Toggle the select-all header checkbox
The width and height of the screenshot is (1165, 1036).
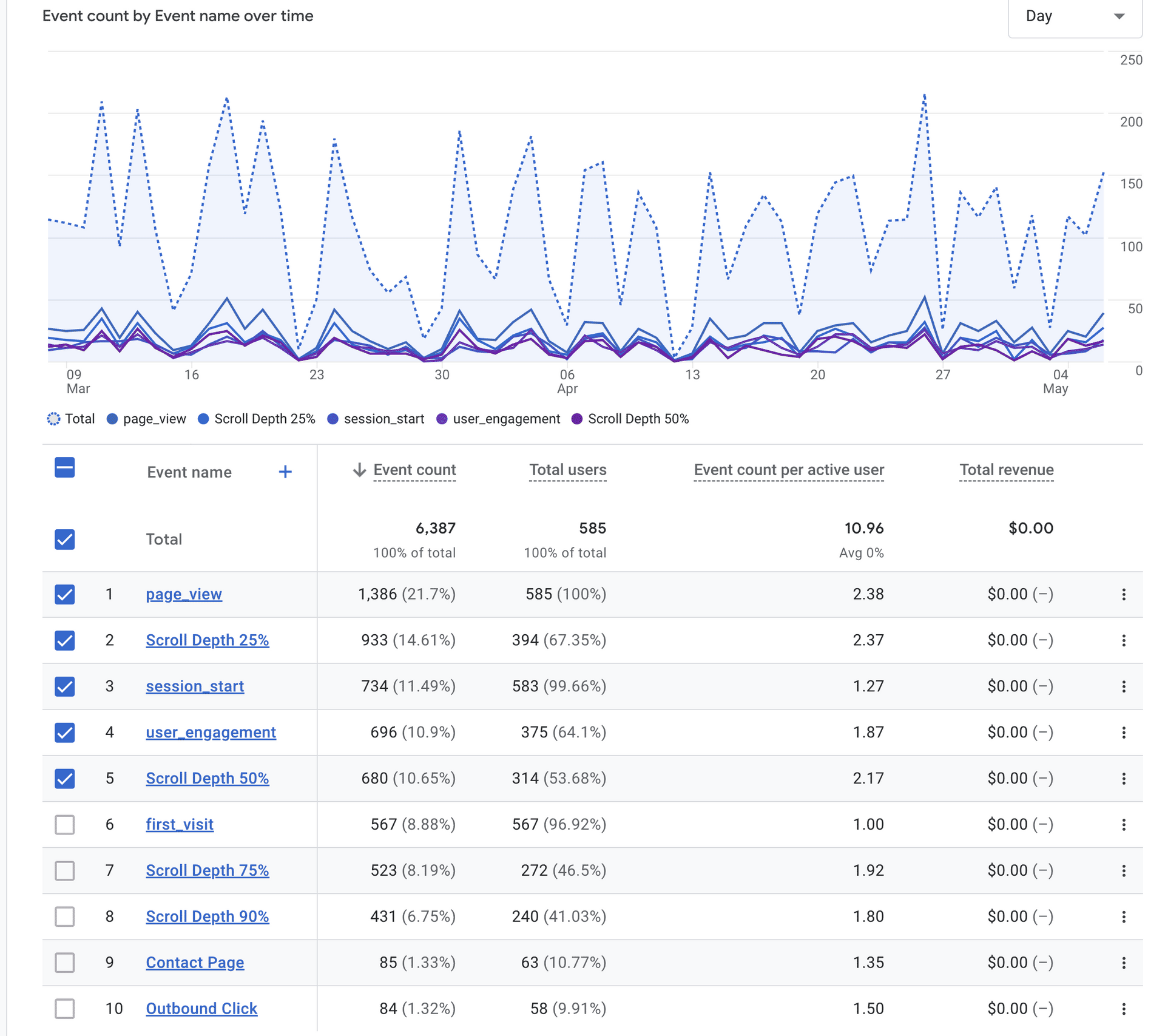tap(65, 468)
